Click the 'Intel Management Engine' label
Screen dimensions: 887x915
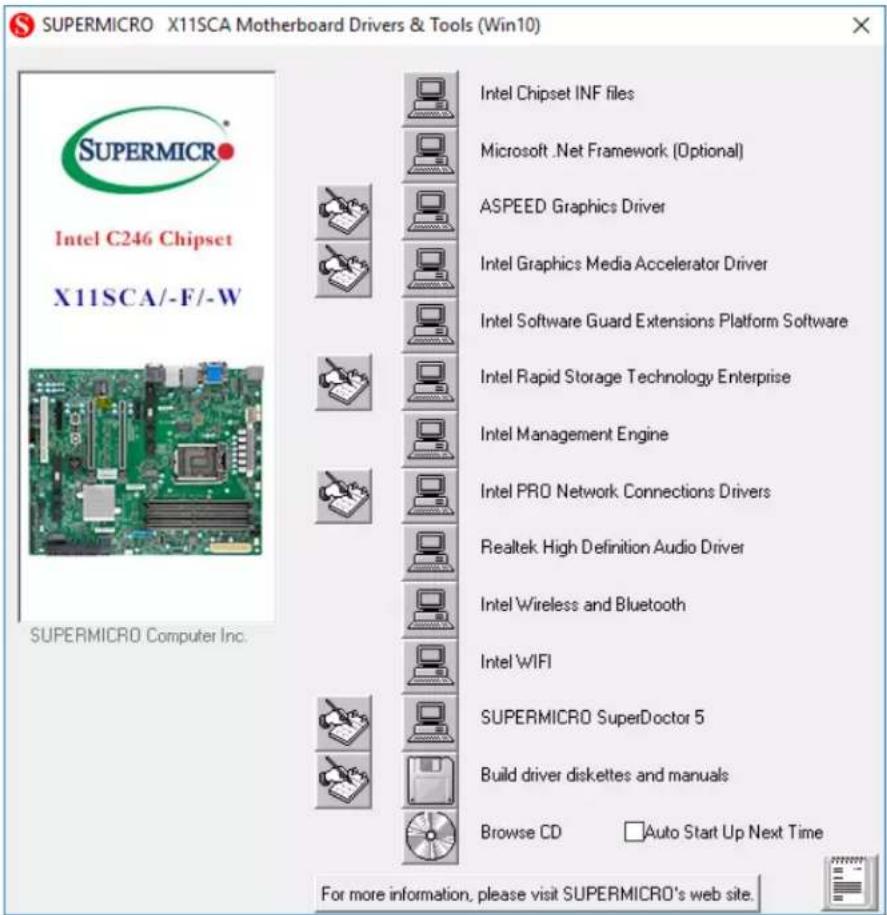pyautogui.click(x=574, y=434)
